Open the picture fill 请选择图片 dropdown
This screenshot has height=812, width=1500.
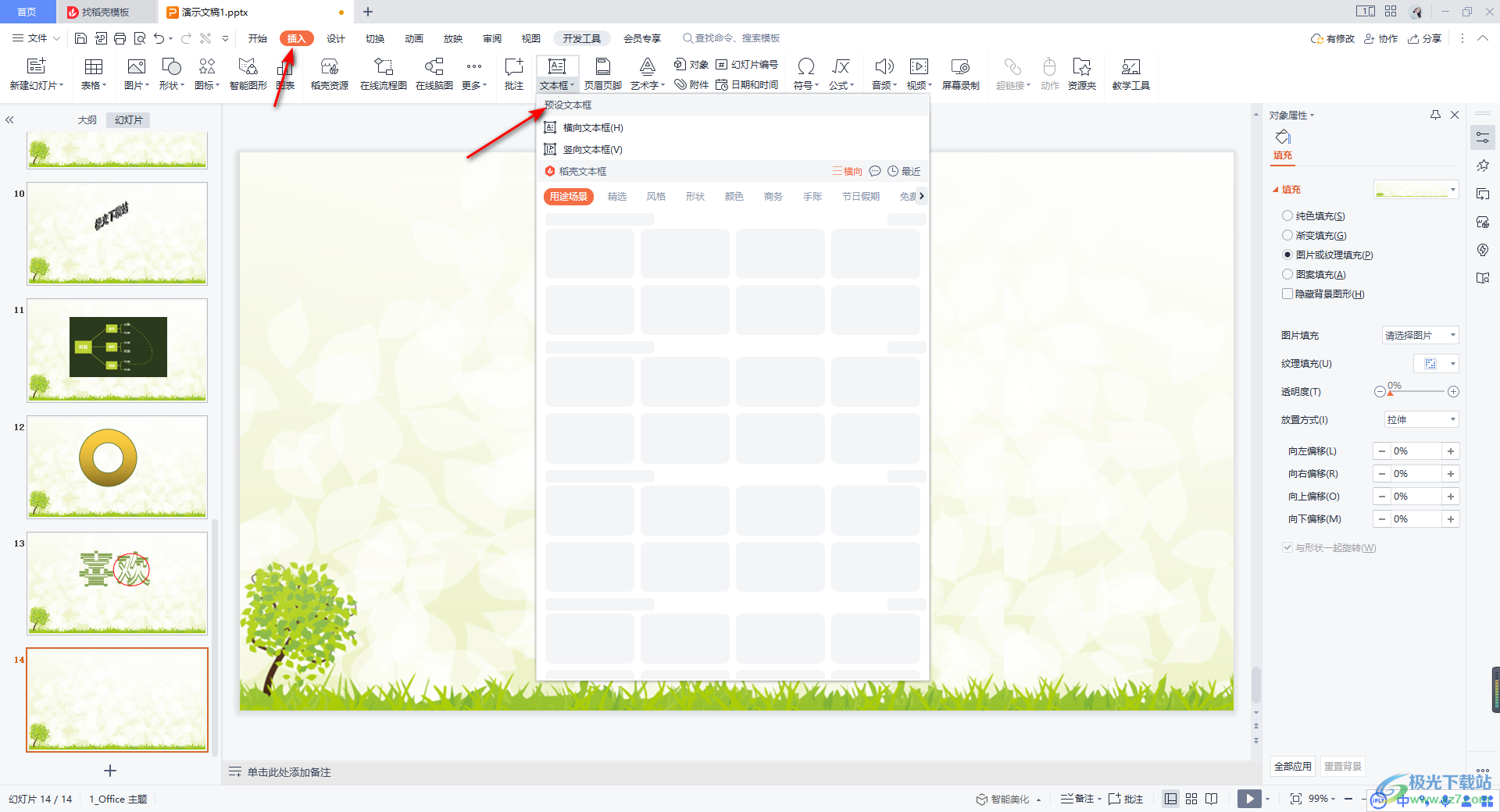1420,336
